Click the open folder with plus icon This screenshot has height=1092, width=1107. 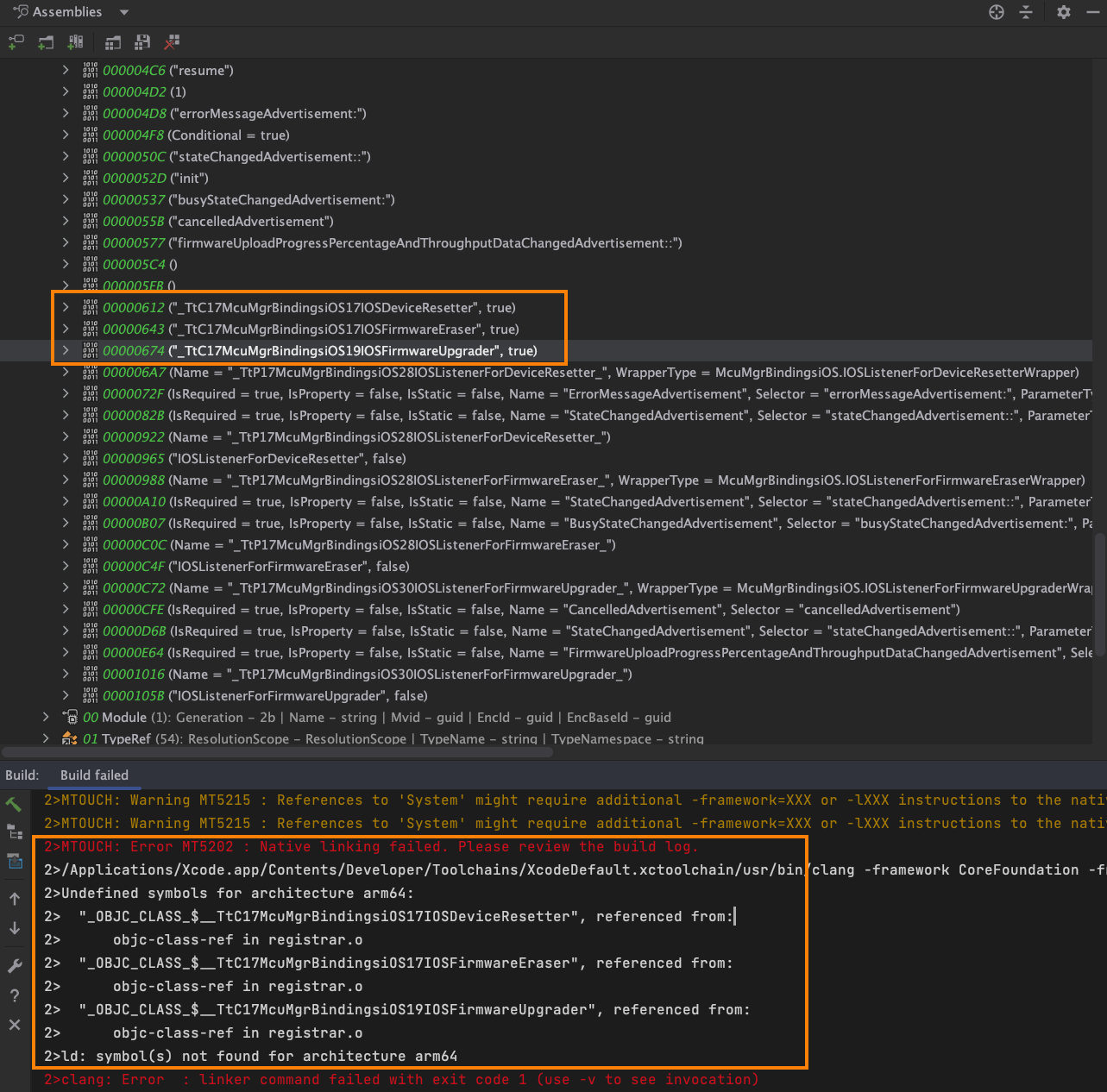coord(46,42)
